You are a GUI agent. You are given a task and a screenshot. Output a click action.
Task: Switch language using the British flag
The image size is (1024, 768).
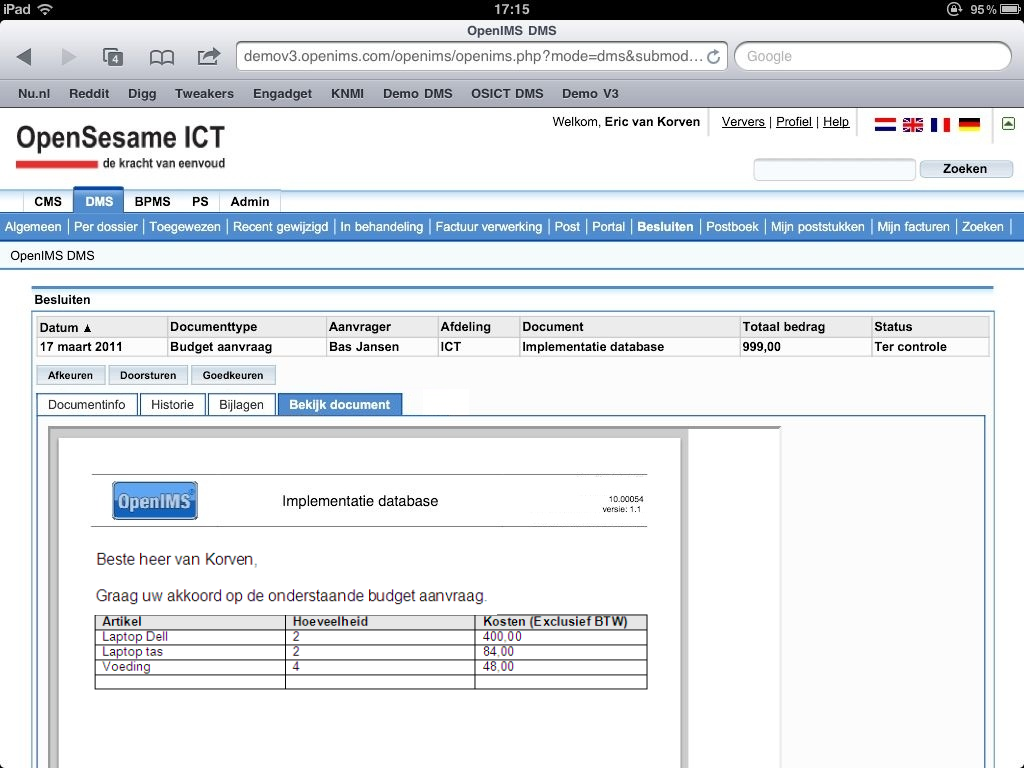(912, 124)
